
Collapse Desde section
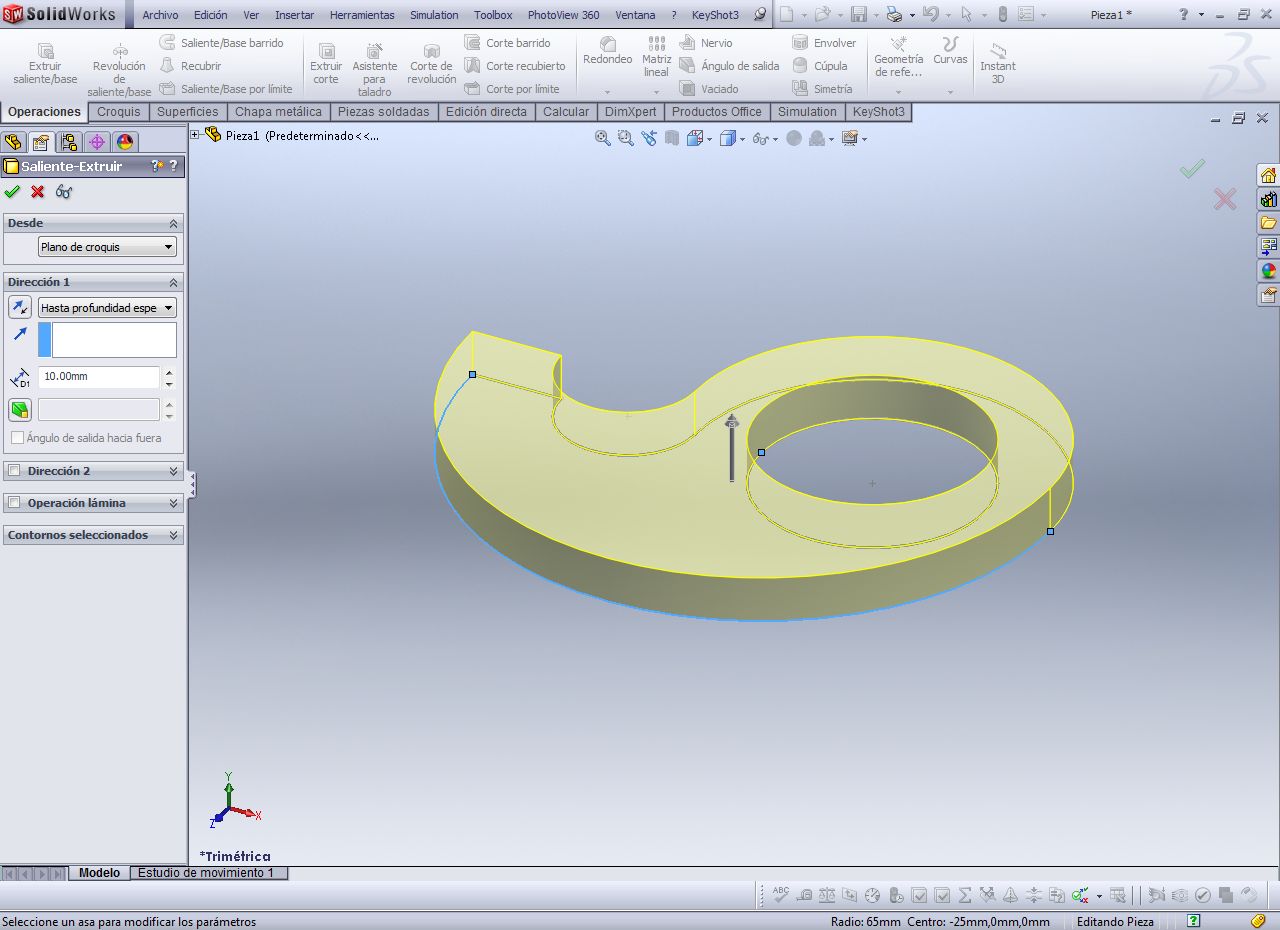(173, 223)
